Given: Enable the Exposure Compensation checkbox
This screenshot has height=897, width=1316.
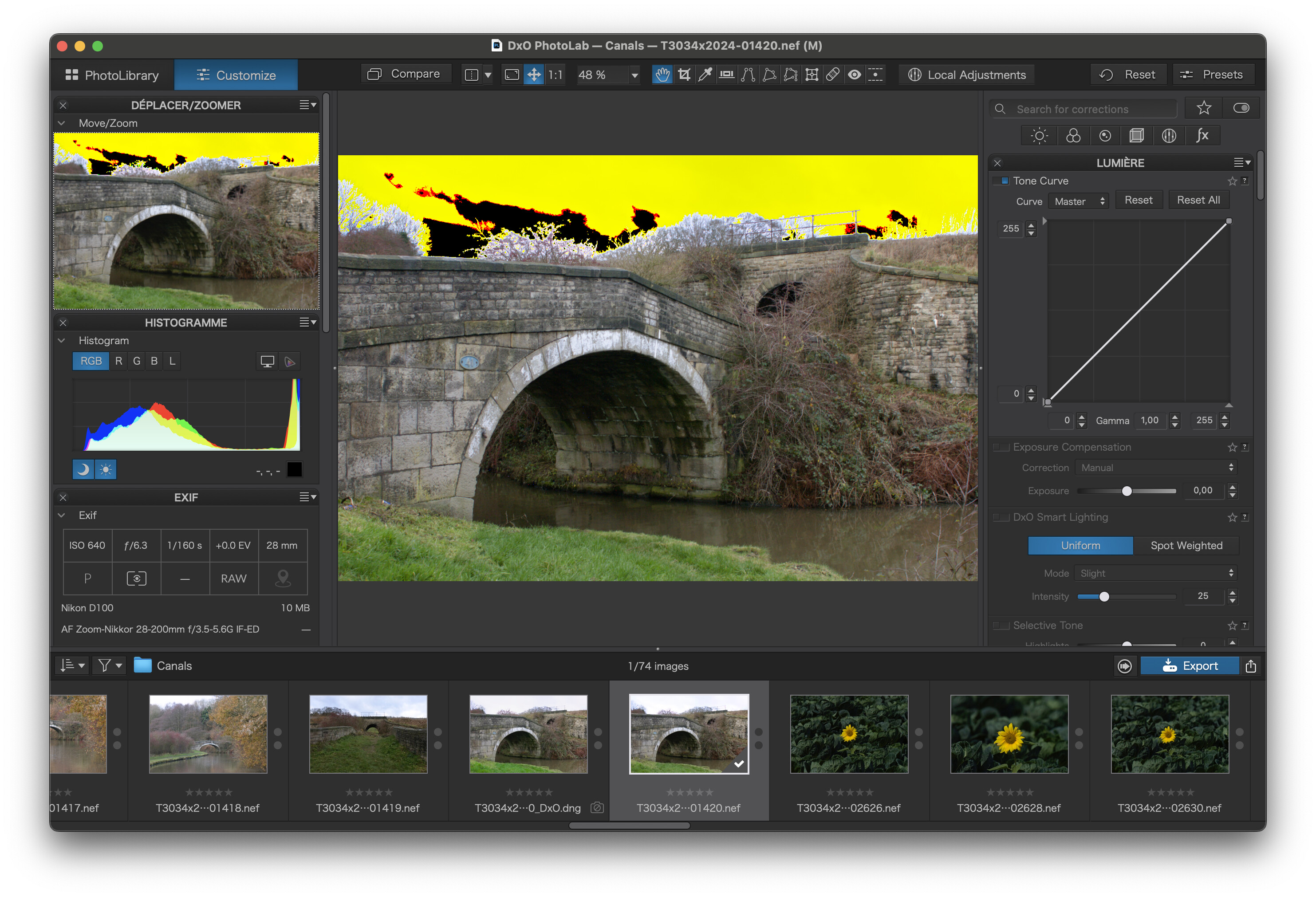Looking at the screenshot, I should pos(1002,447).
